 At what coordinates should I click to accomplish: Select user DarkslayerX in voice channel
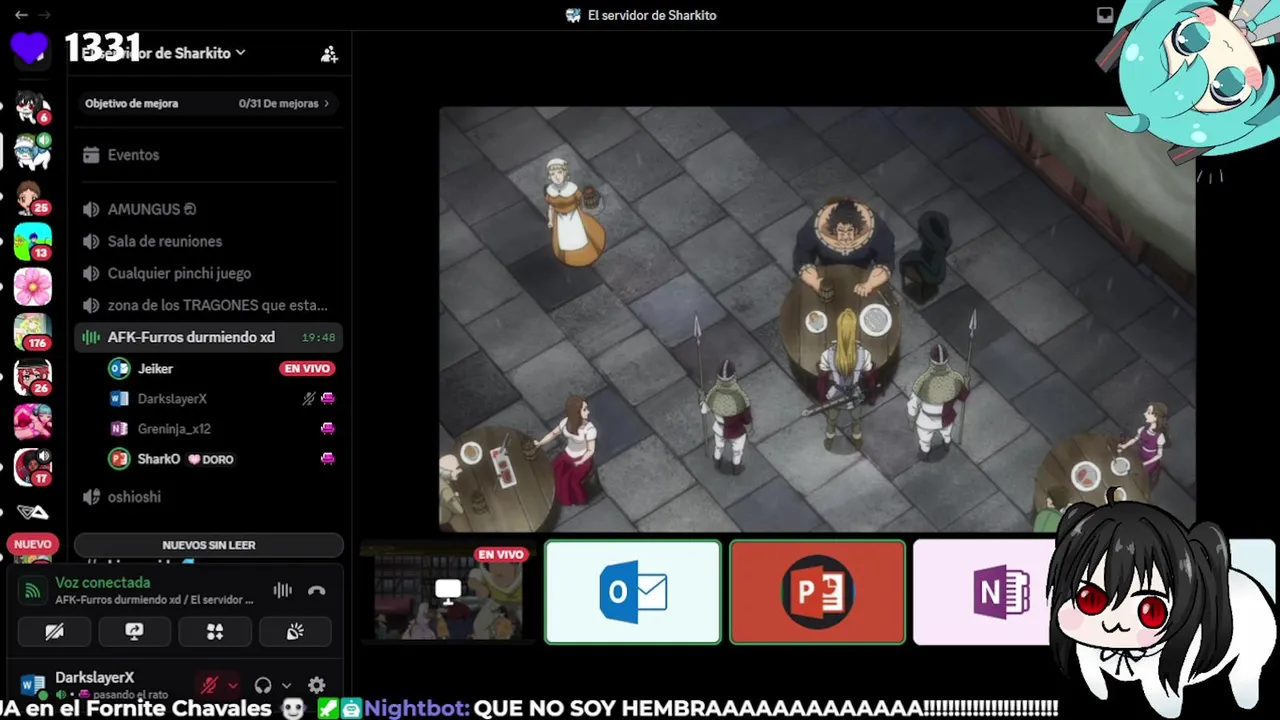click(220, 399)
